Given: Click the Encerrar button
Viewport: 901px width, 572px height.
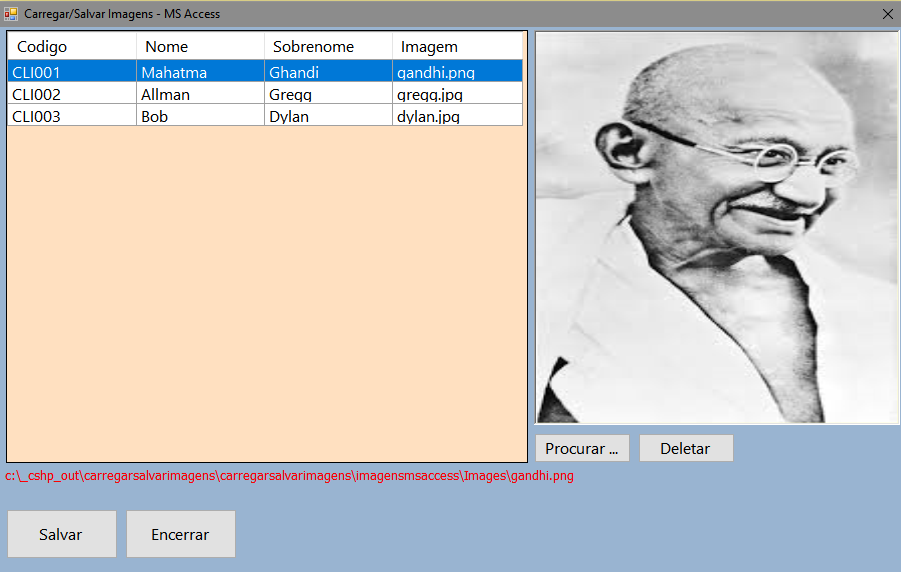Looking at the screenshot, I should tap(180, 534).
